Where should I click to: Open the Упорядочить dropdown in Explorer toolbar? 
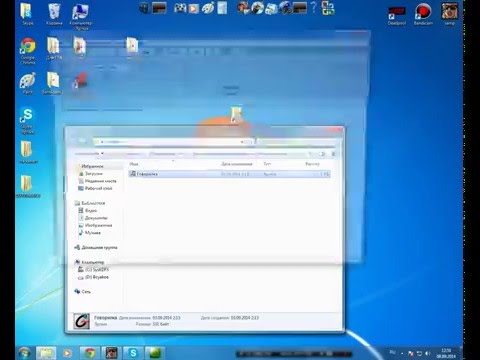pyautogui.click(x=89, y=153)
